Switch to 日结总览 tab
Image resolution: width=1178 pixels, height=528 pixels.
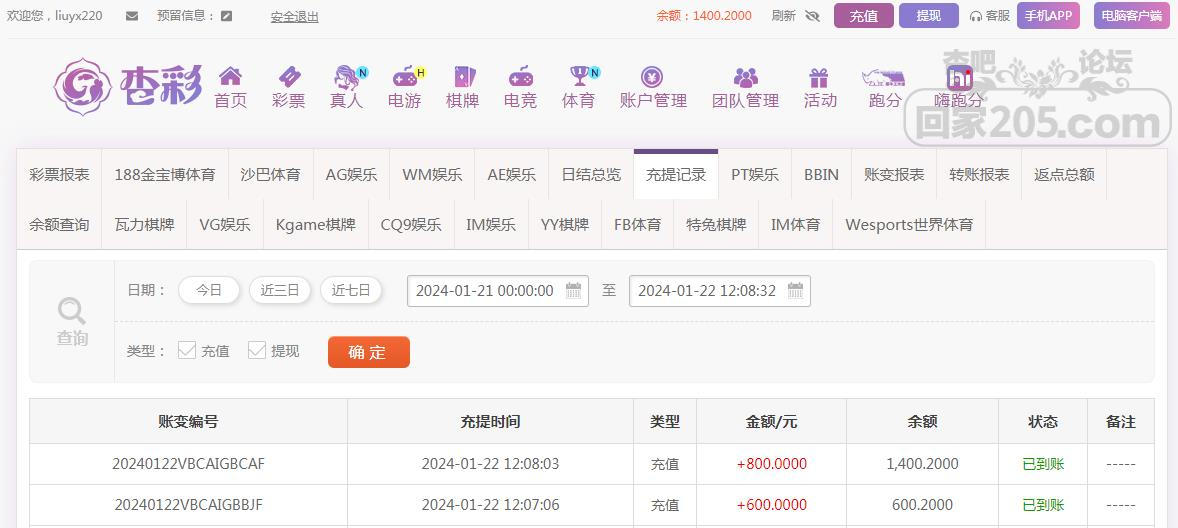(x=591, y=175)
